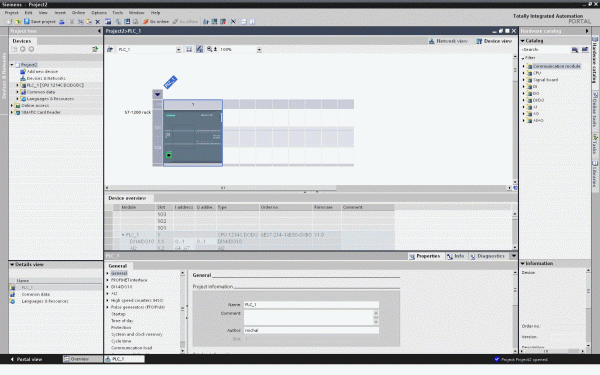The height and width of the screenshot is (375, 600).
Task: Click the delete X icon in toolbar
Action: (x=98, y=22)
